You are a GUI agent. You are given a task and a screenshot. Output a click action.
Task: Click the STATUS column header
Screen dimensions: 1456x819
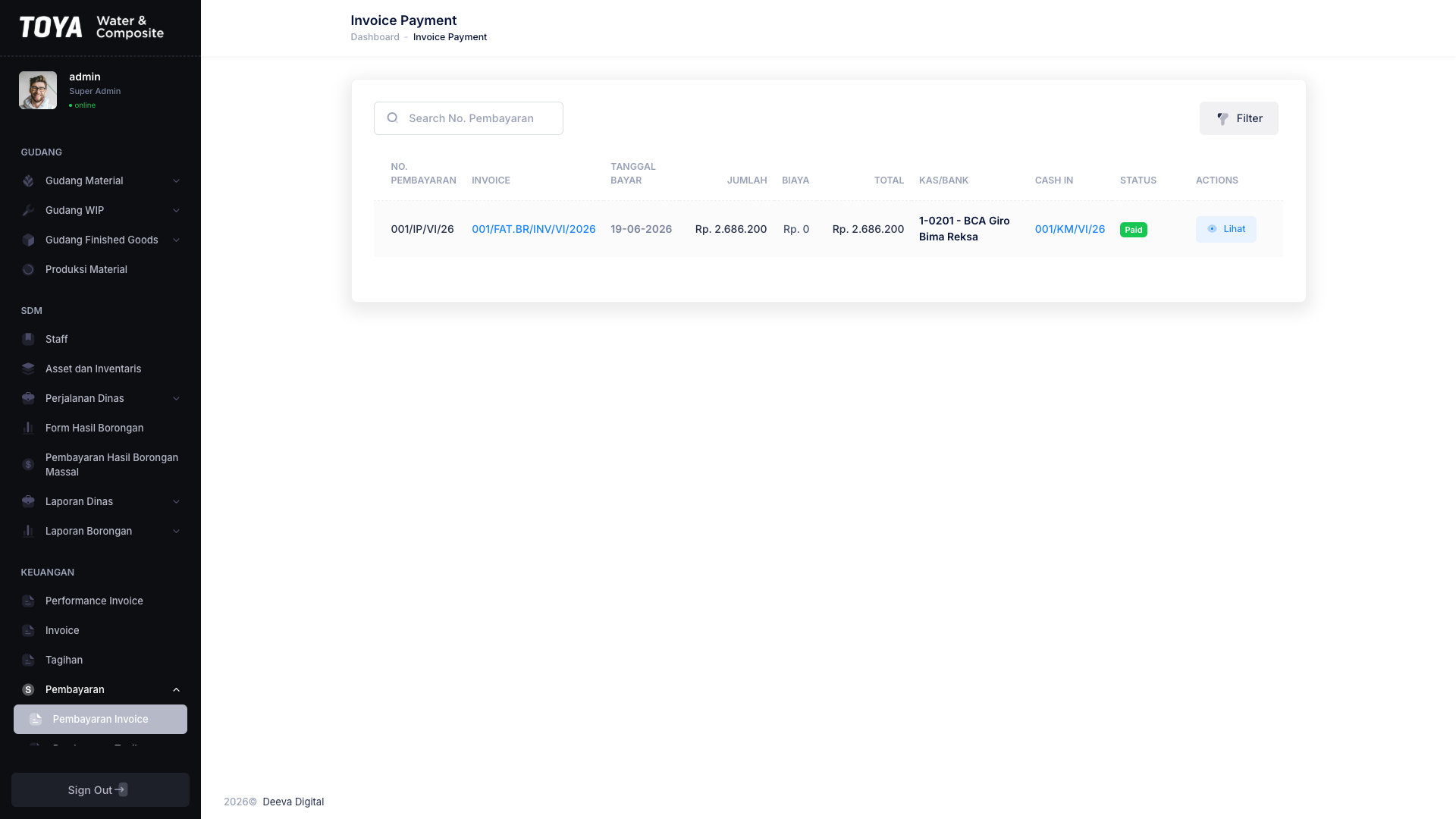(1137, 180)
